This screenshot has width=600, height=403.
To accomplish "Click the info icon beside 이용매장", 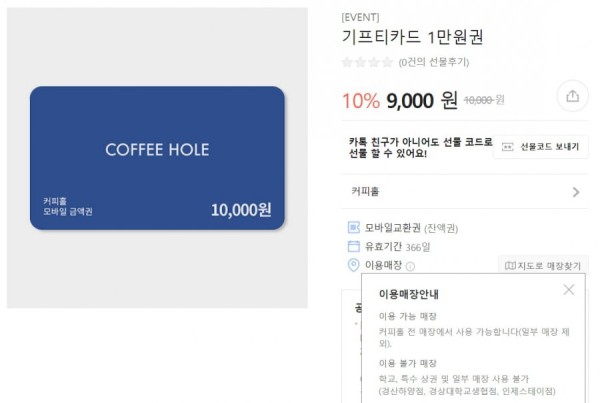I will click(410, 266).
